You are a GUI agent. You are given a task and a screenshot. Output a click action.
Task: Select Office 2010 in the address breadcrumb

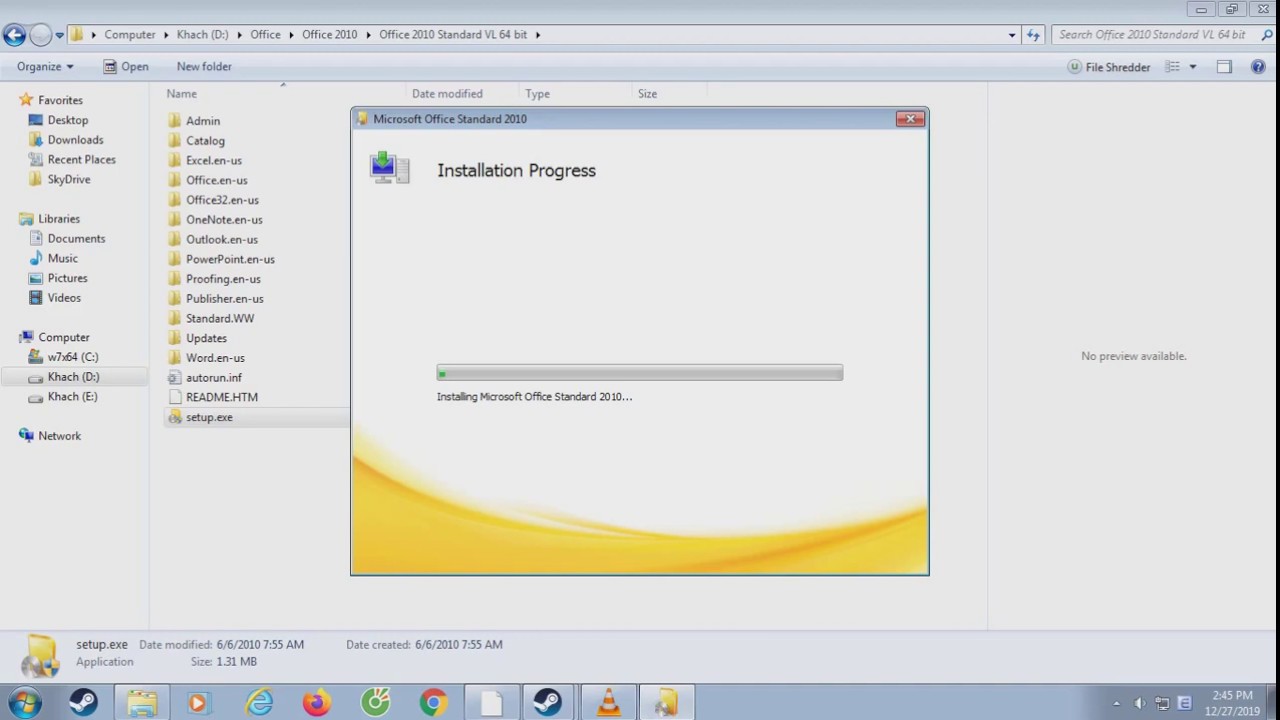pos(329,35)
